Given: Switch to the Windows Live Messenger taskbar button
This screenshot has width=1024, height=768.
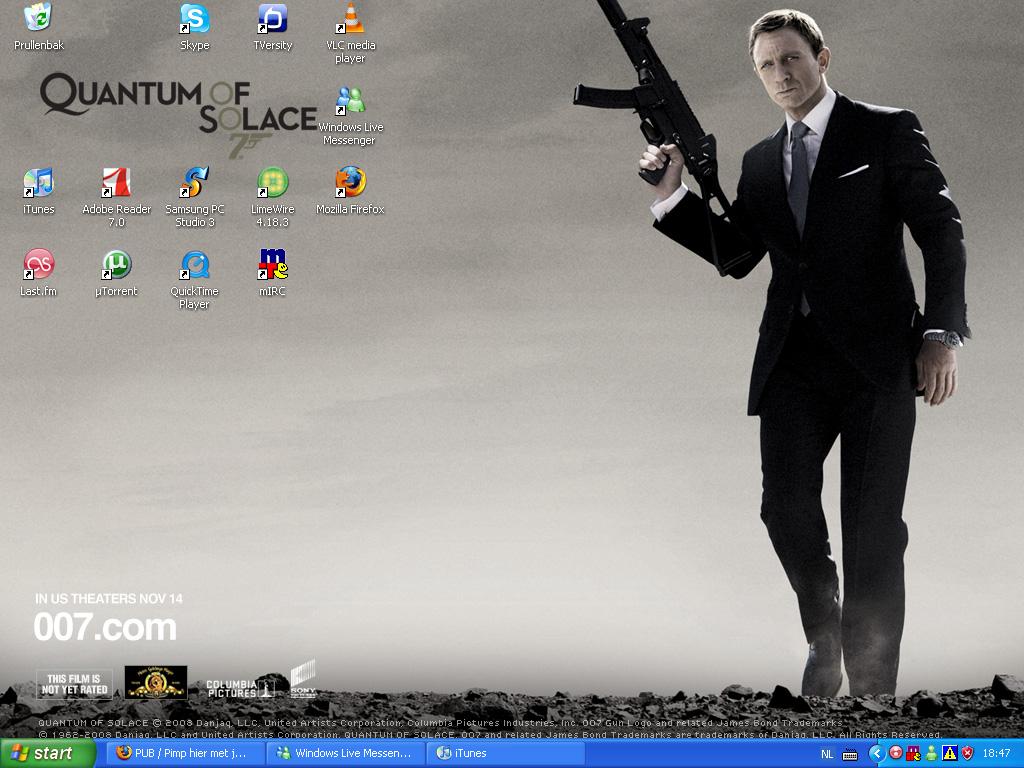Looking at the screenshot, I should coord(346,754).
